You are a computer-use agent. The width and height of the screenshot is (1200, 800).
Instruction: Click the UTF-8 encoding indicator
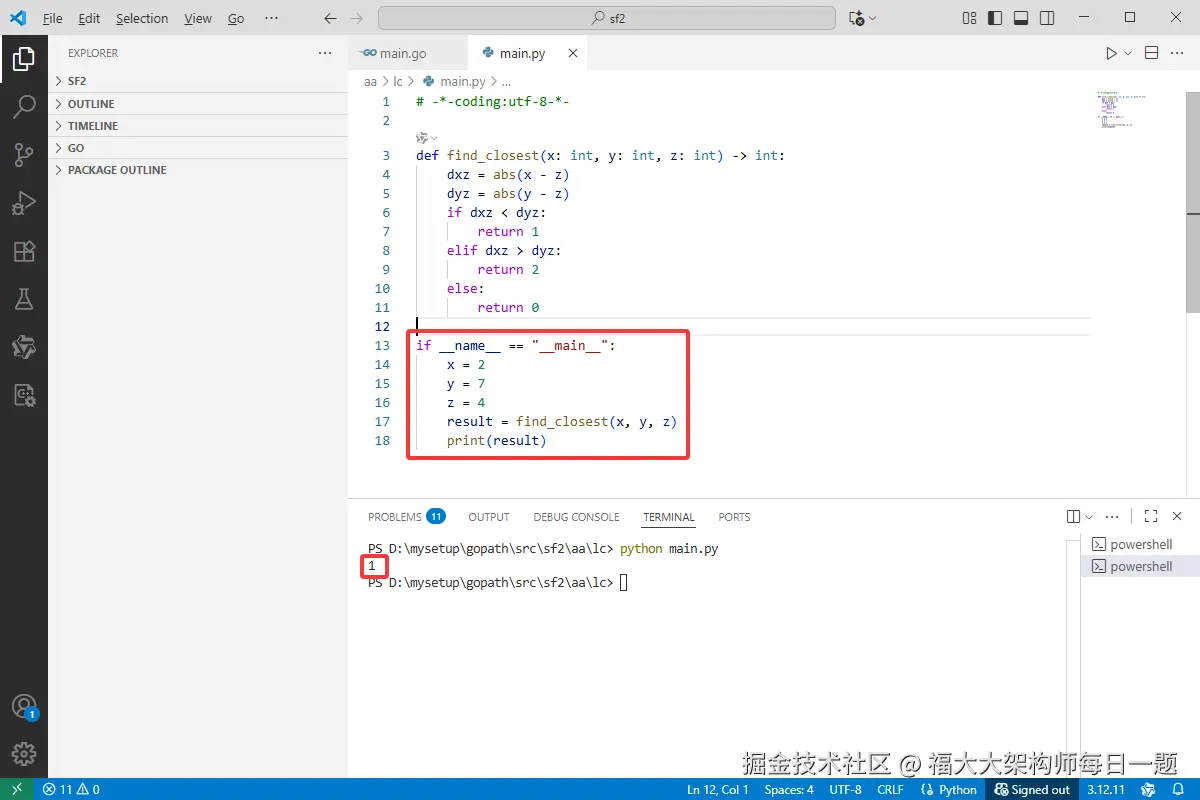pos(845,789)
